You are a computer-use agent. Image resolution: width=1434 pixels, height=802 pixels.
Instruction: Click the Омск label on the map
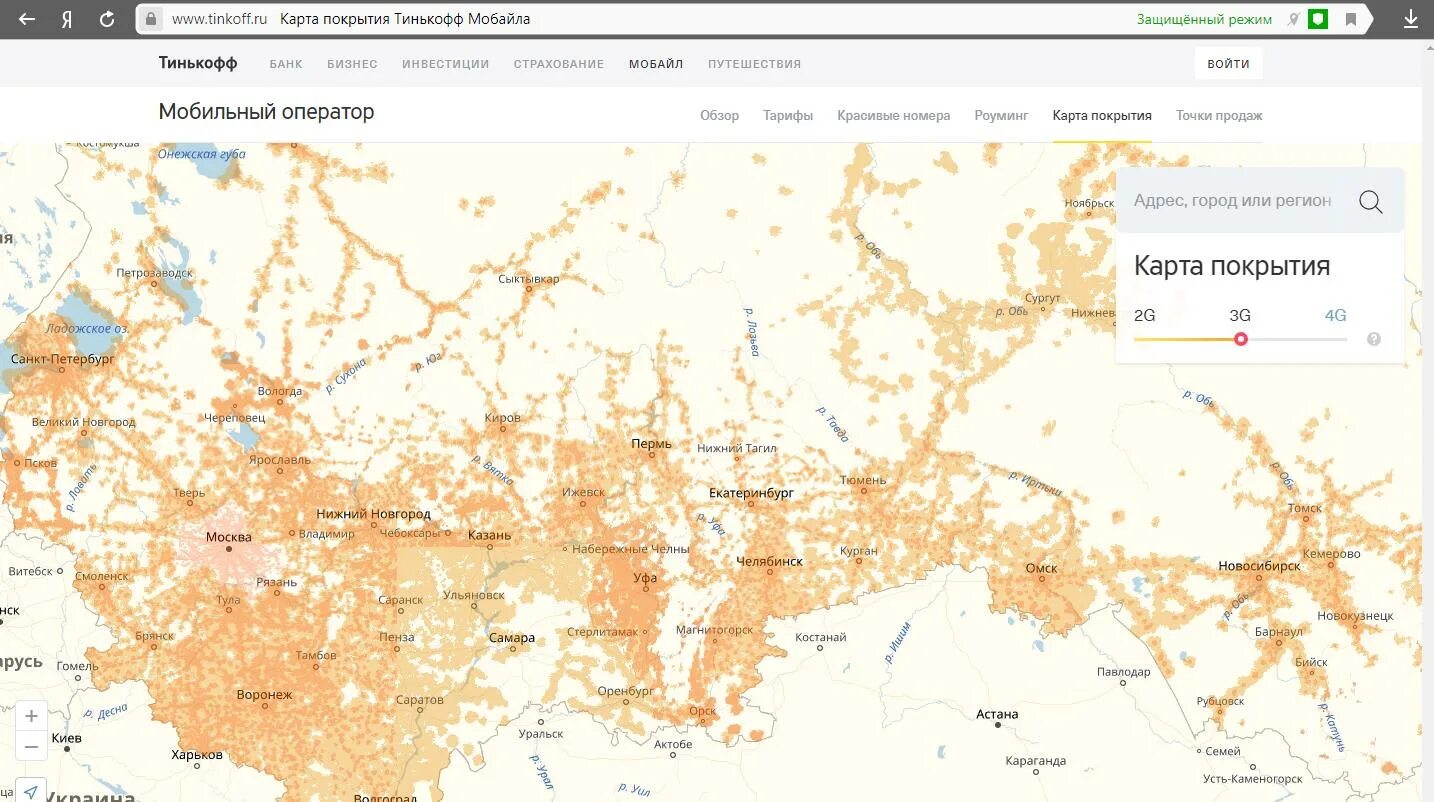pos(1041,568)
